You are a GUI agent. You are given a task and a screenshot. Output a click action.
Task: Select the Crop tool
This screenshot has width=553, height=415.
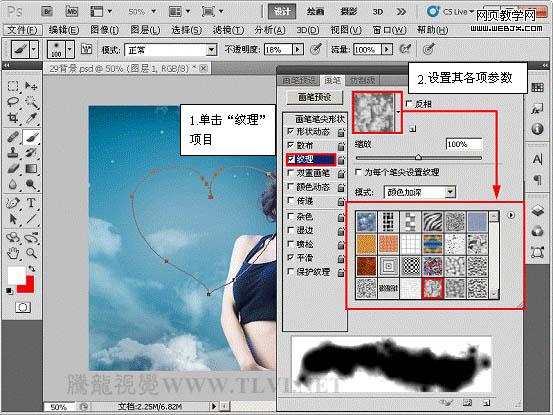click(x=13, y=118)
